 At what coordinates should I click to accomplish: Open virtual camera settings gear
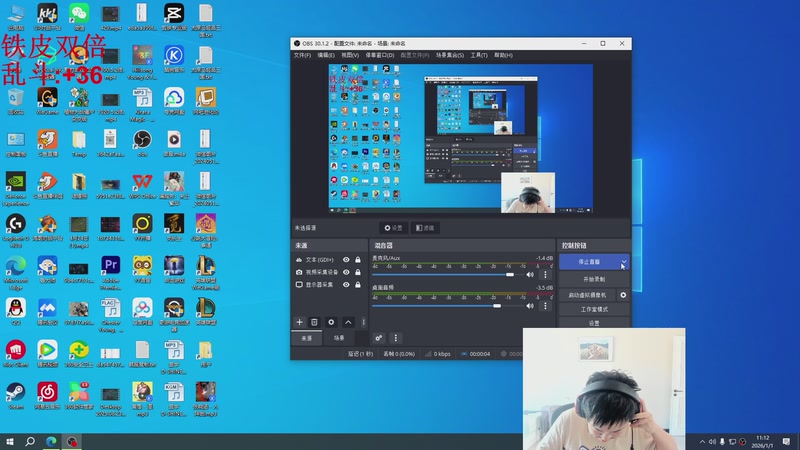[x=623, y=295]
